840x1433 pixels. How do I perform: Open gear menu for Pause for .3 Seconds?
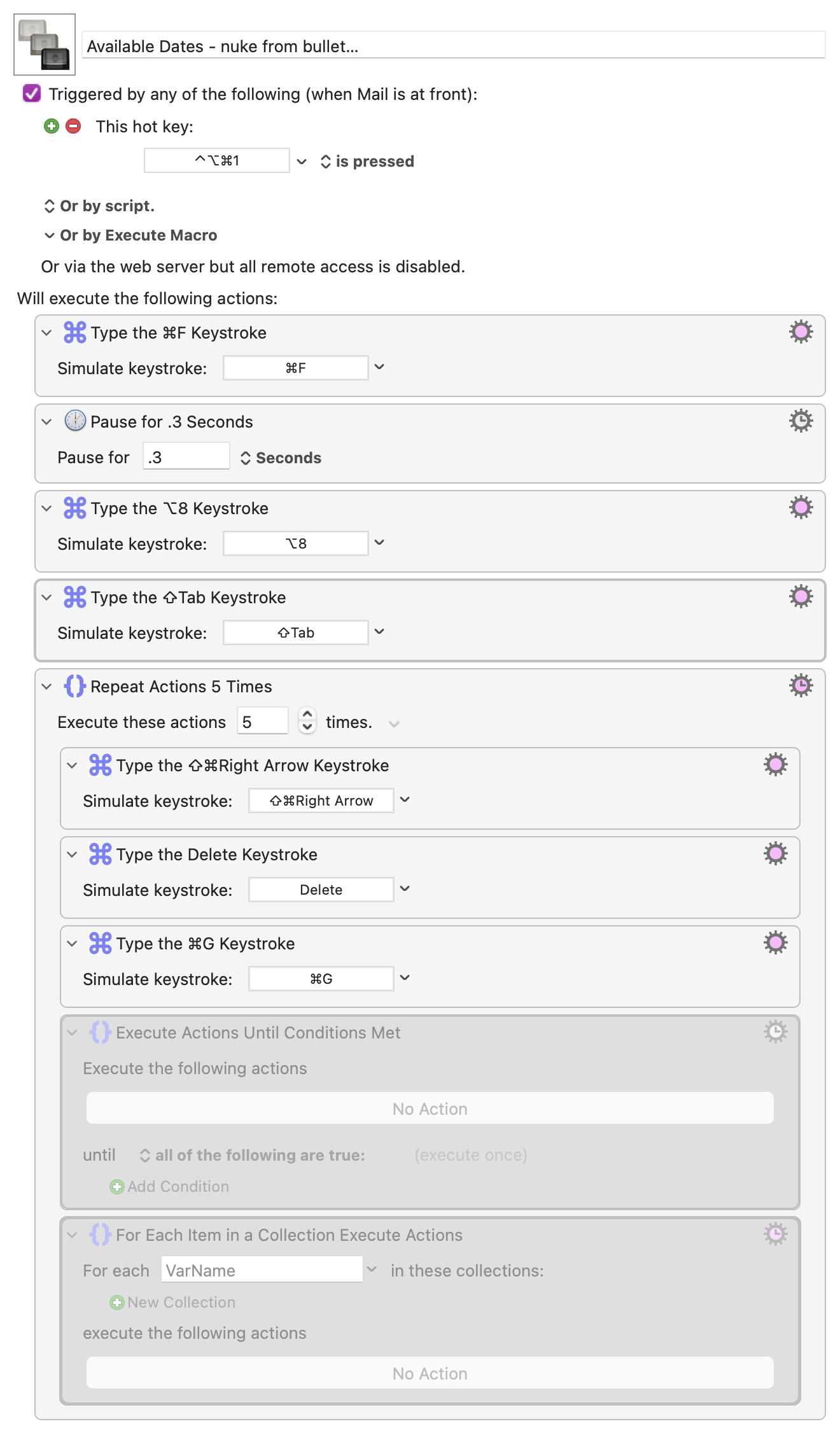tap(801, 421)
